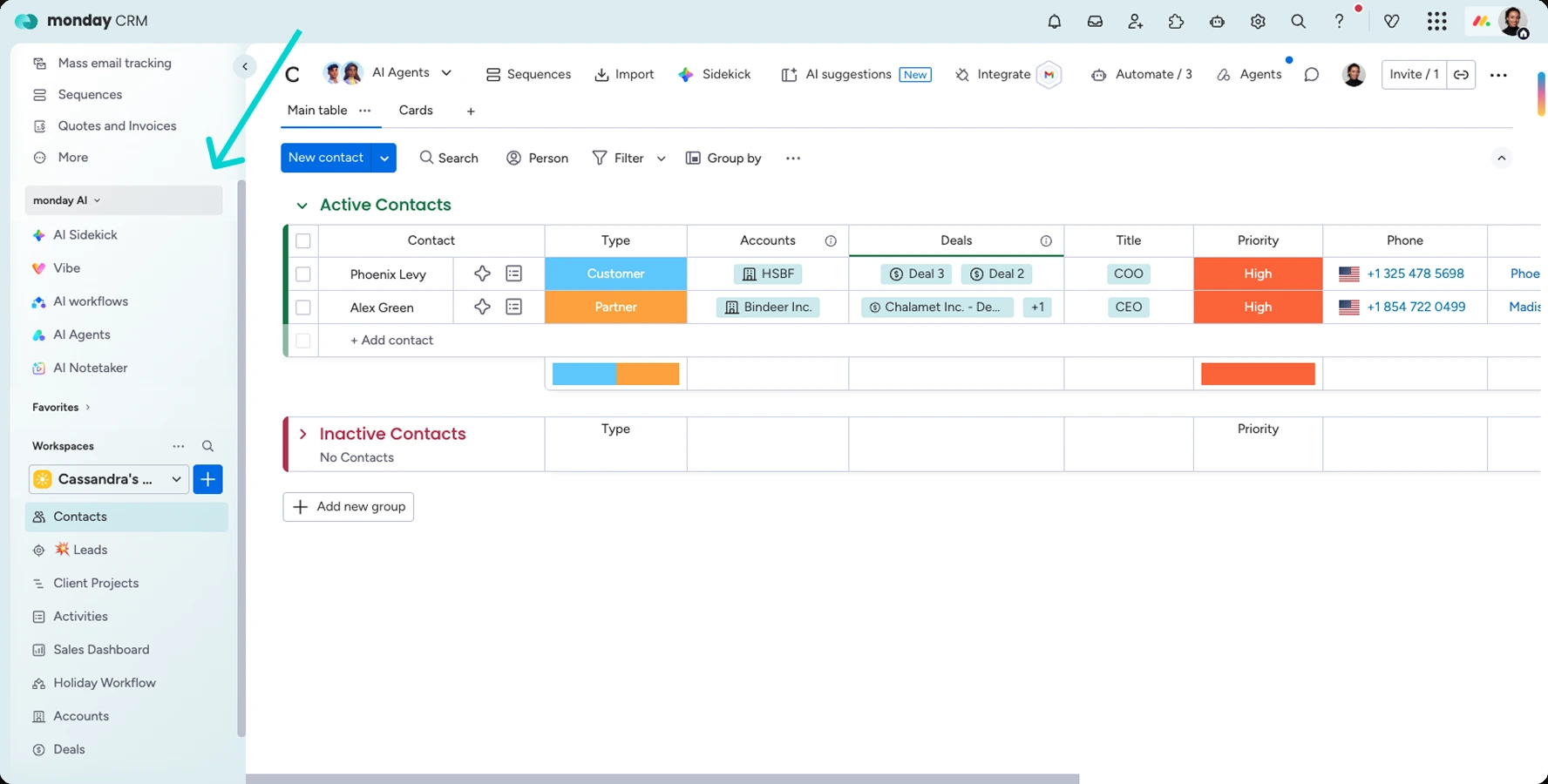1548x784 pixels.
Task: Collapse the Active Contacts group
Action: click(302, 206)
